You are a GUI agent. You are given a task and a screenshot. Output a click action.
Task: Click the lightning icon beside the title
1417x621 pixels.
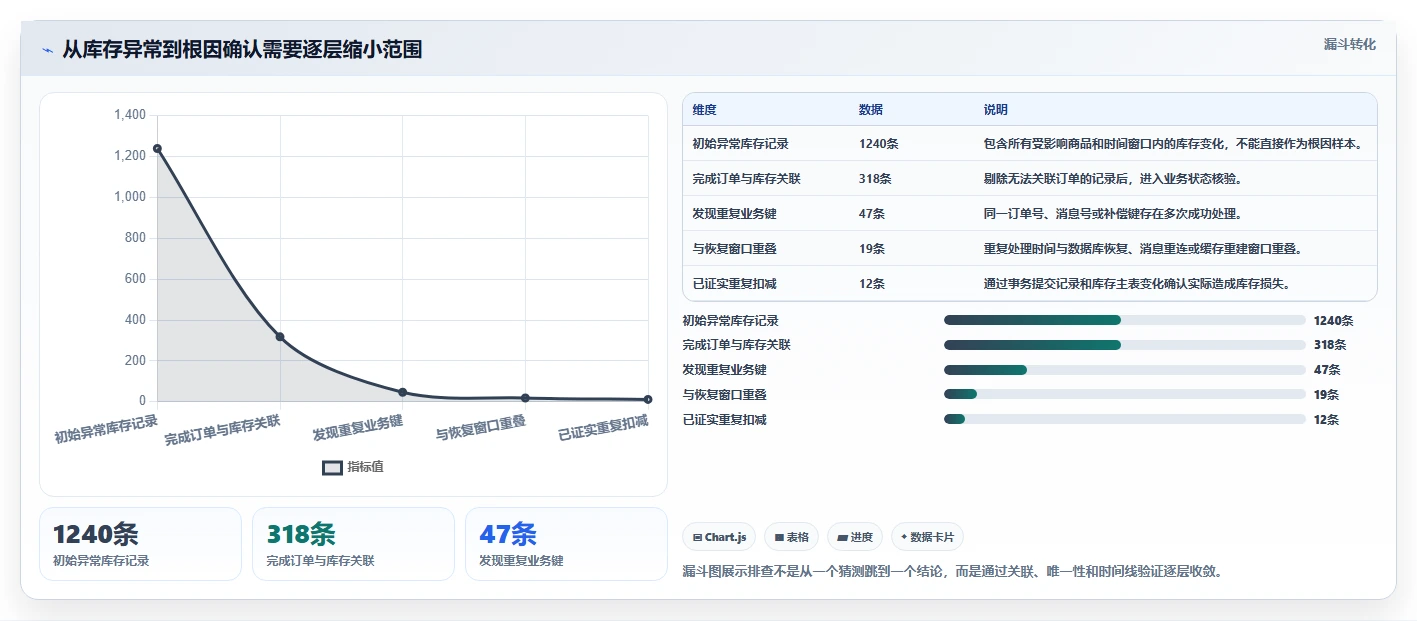pyautogui.click(x=47, y=50)
